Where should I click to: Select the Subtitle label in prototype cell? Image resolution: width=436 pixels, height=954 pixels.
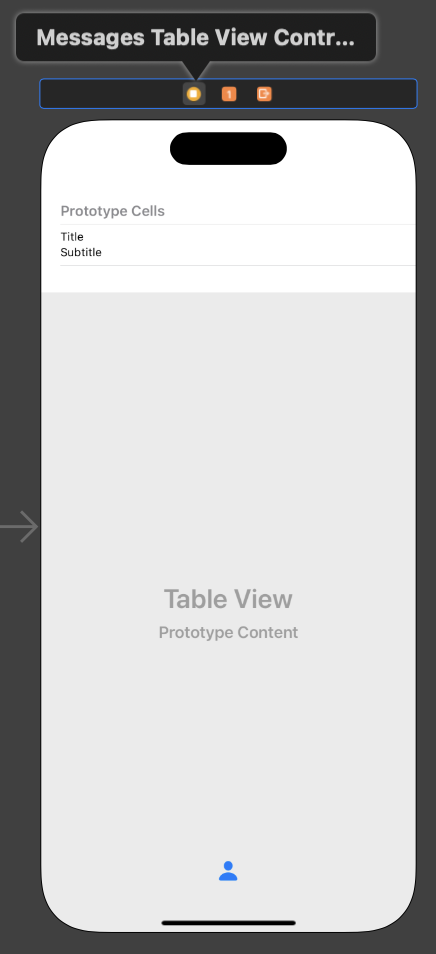[81, 252]
